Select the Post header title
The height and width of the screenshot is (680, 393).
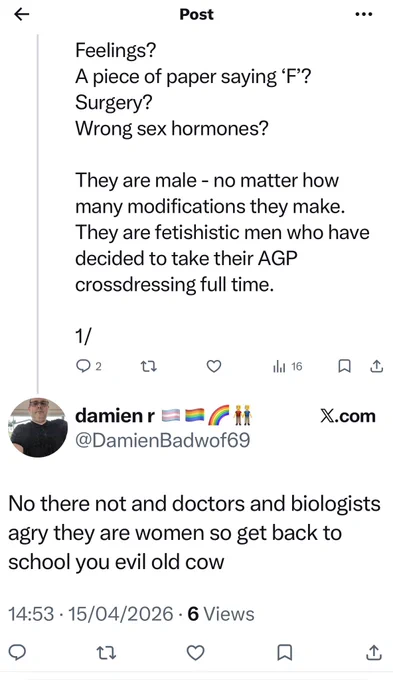pos(196,14)
